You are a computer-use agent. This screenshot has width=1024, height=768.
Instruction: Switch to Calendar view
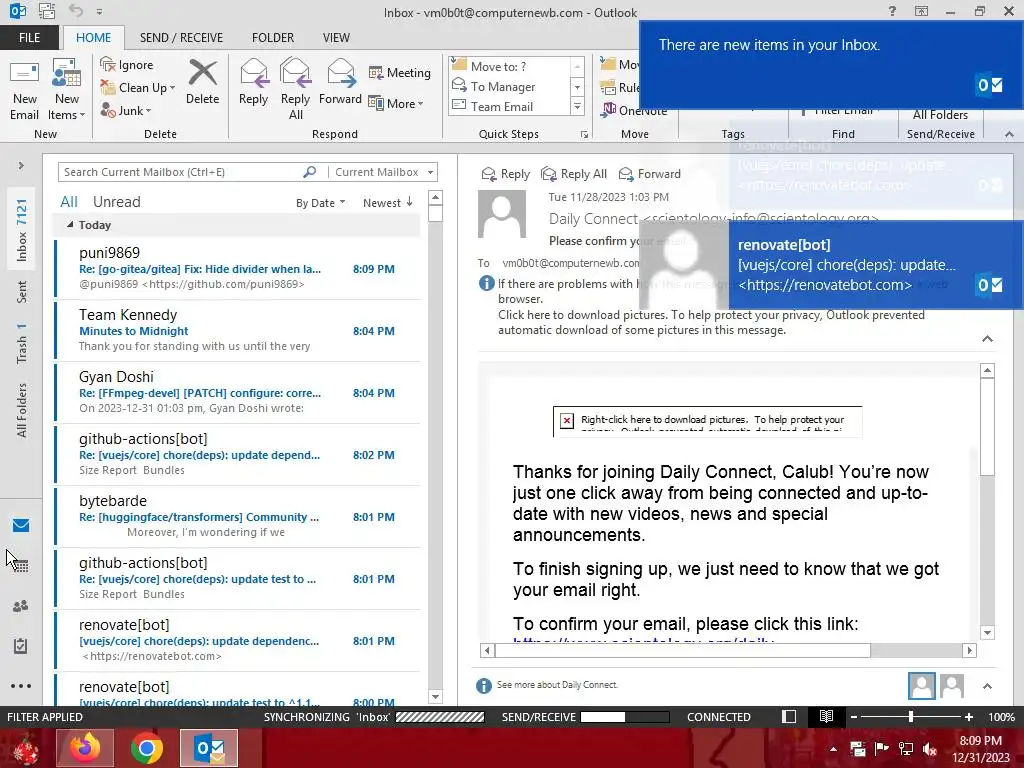click(21, 566)
